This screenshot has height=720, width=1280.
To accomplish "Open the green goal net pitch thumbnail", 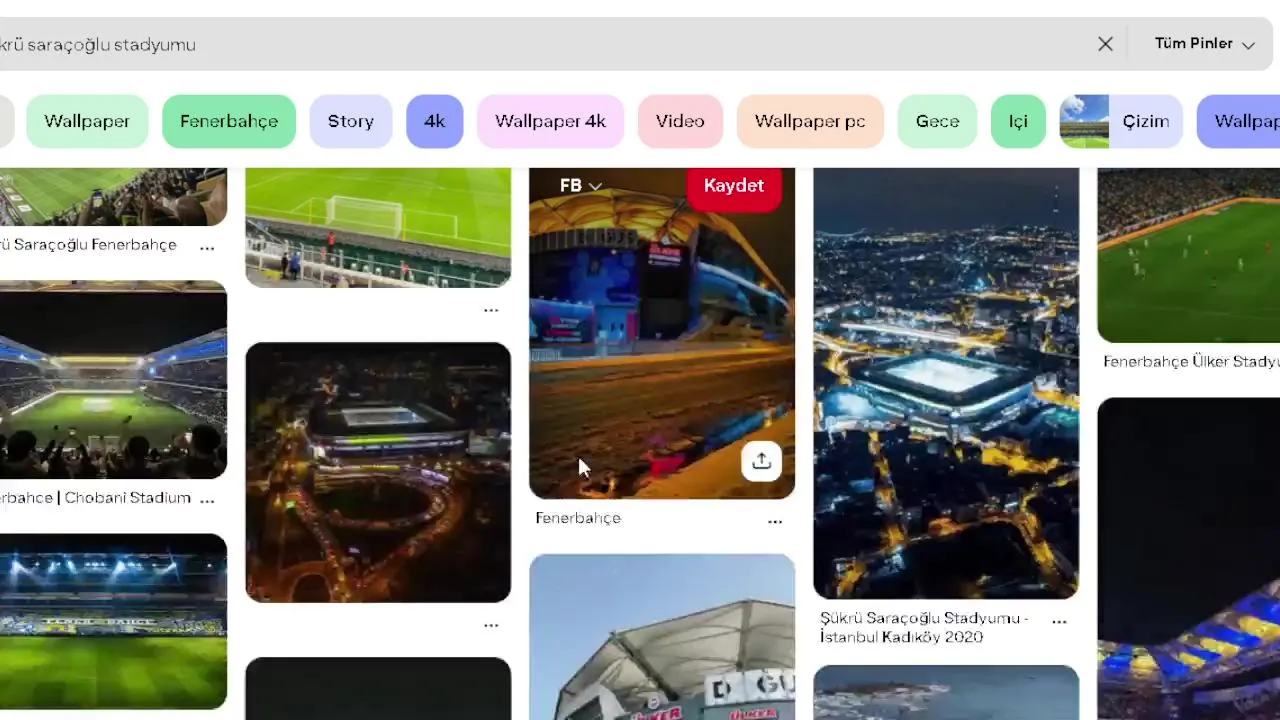I will (378, 228).
